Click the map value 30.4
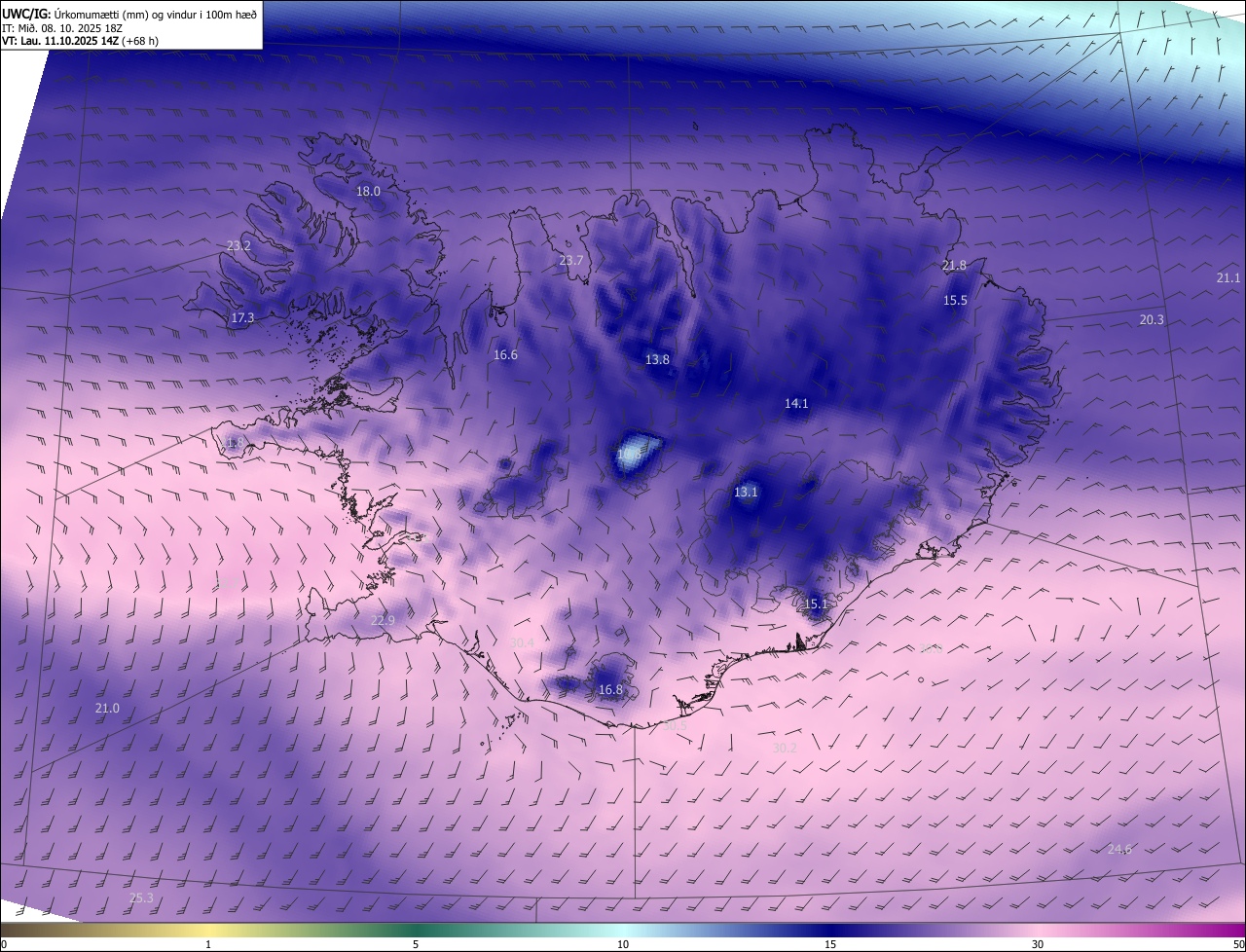Screen dimensions: 1246x952 coord(522,643)
